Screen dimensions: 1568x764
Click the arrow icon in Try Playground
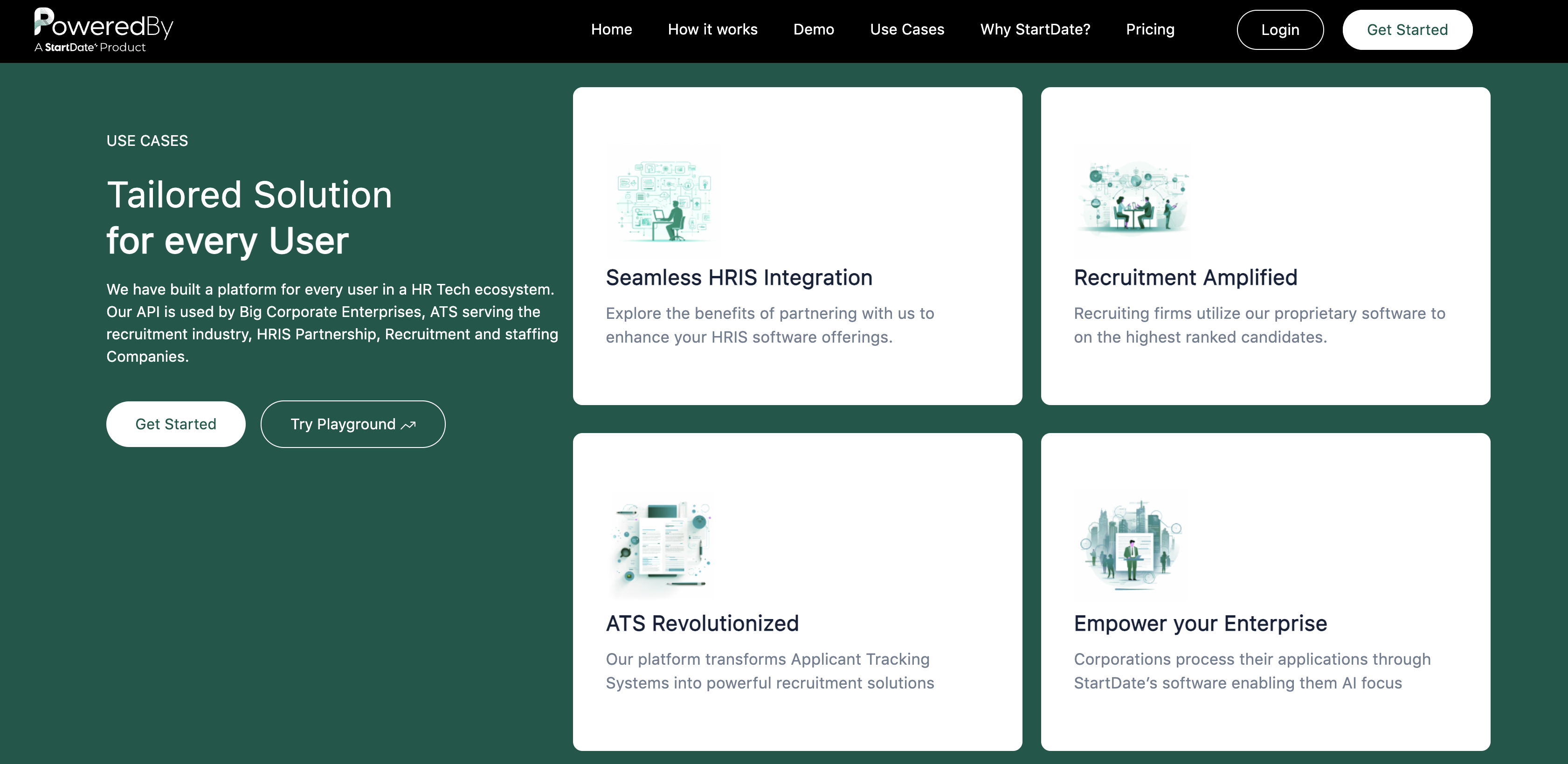[409, 426]
